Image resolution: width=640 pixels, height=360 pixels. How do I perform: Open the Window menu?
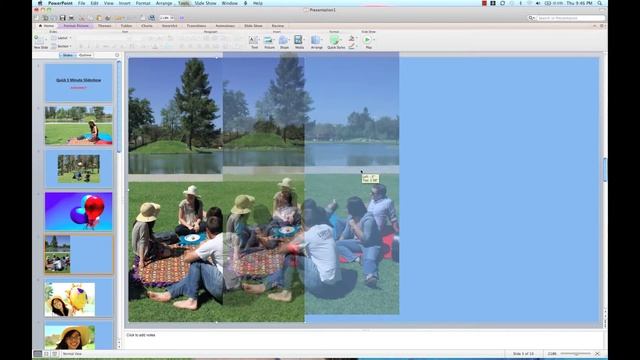click(229, 3)
